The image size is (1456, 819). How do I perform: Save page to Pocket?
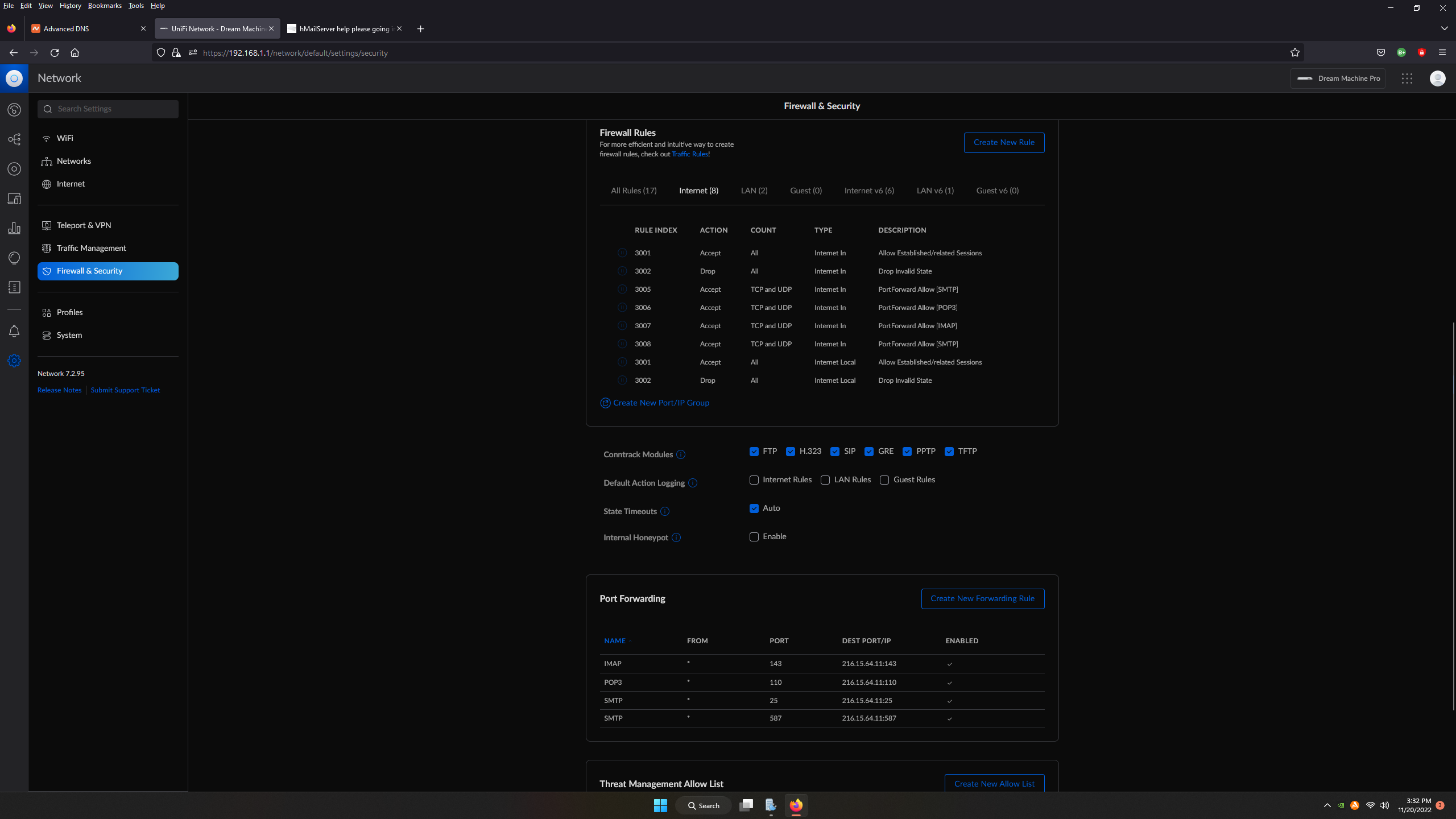[1381, 53]
